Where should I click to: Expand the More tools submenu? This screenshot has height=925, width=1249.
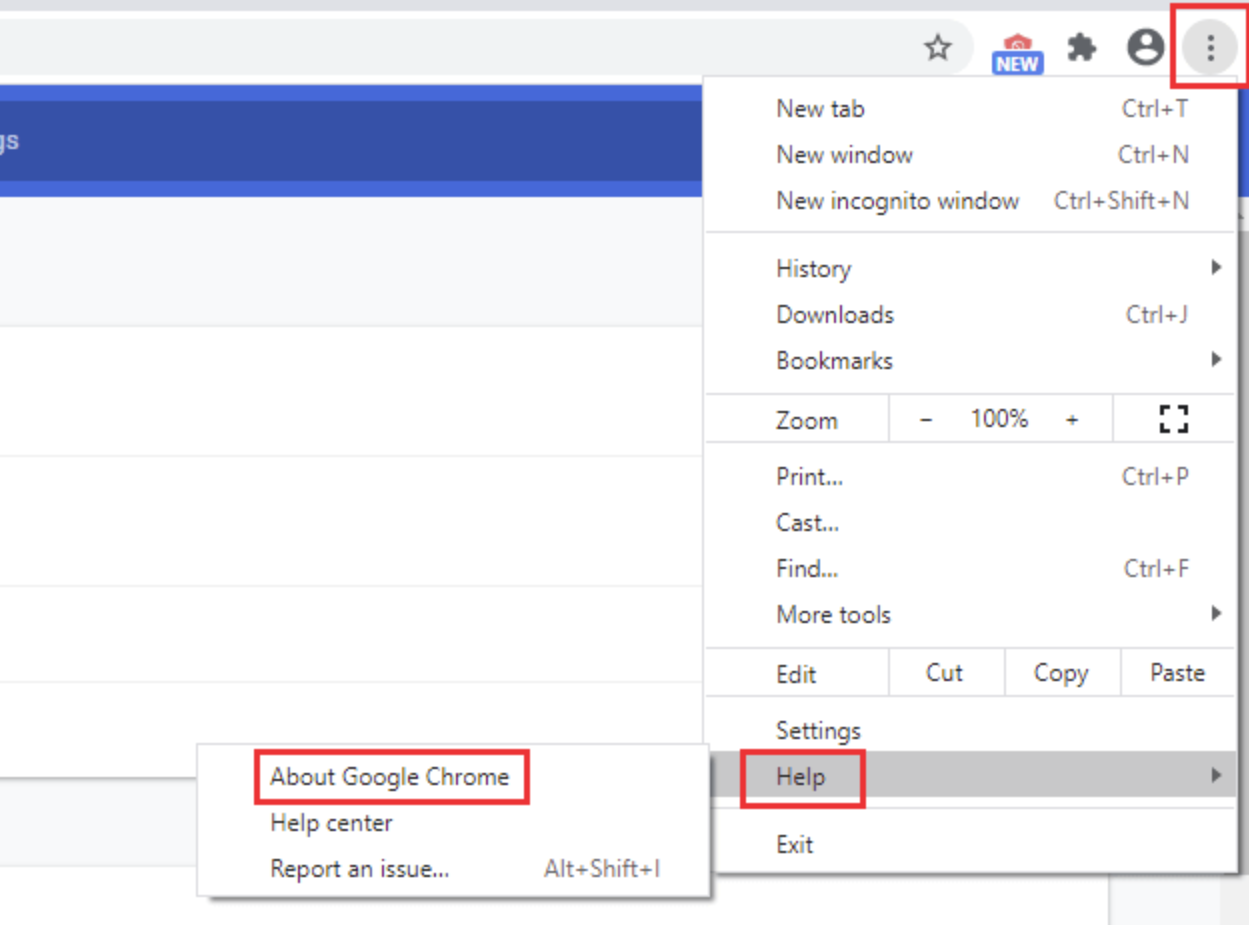970,615
